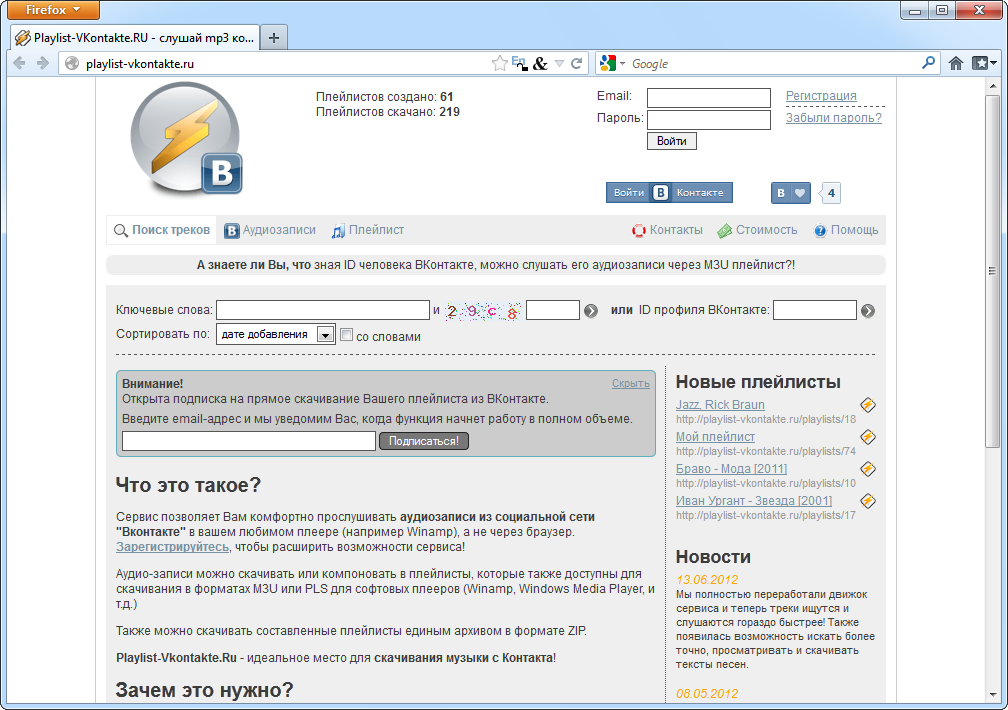1008x710 pixels.
Task: Open a new browser tab
Action: pyautogui.click(x=274, y=38)
